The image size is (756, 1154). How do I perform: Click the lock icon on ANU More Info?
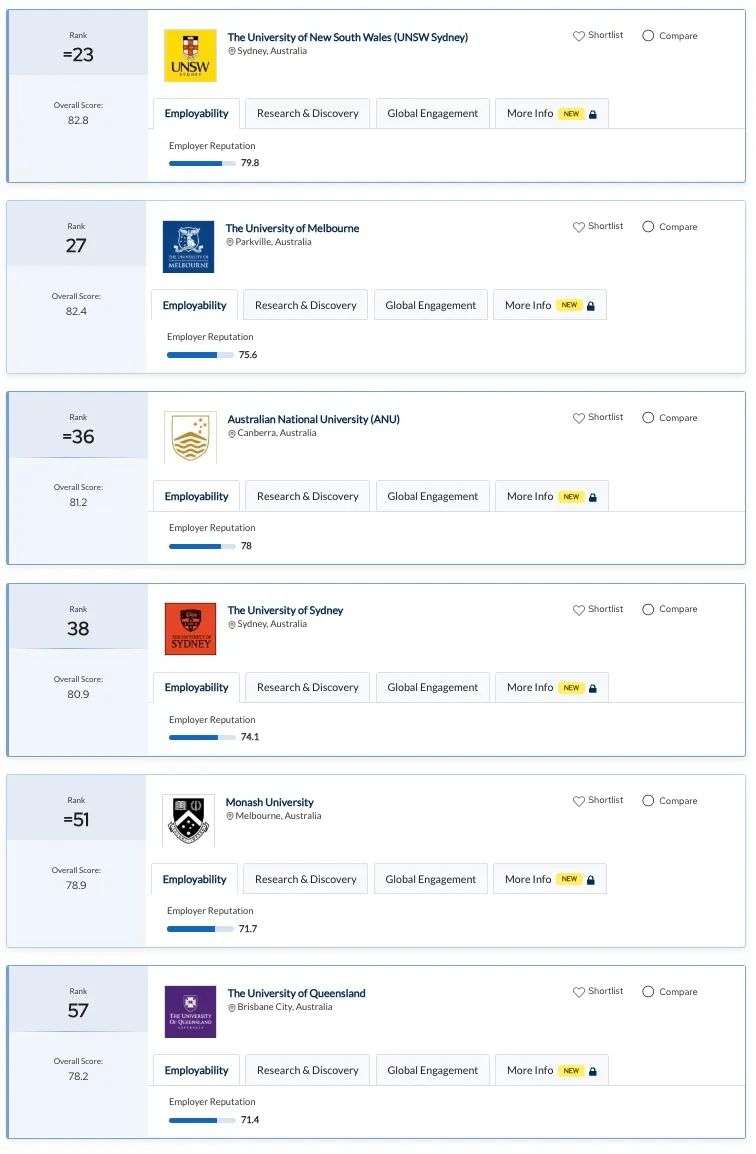click(x=593, y=498)
